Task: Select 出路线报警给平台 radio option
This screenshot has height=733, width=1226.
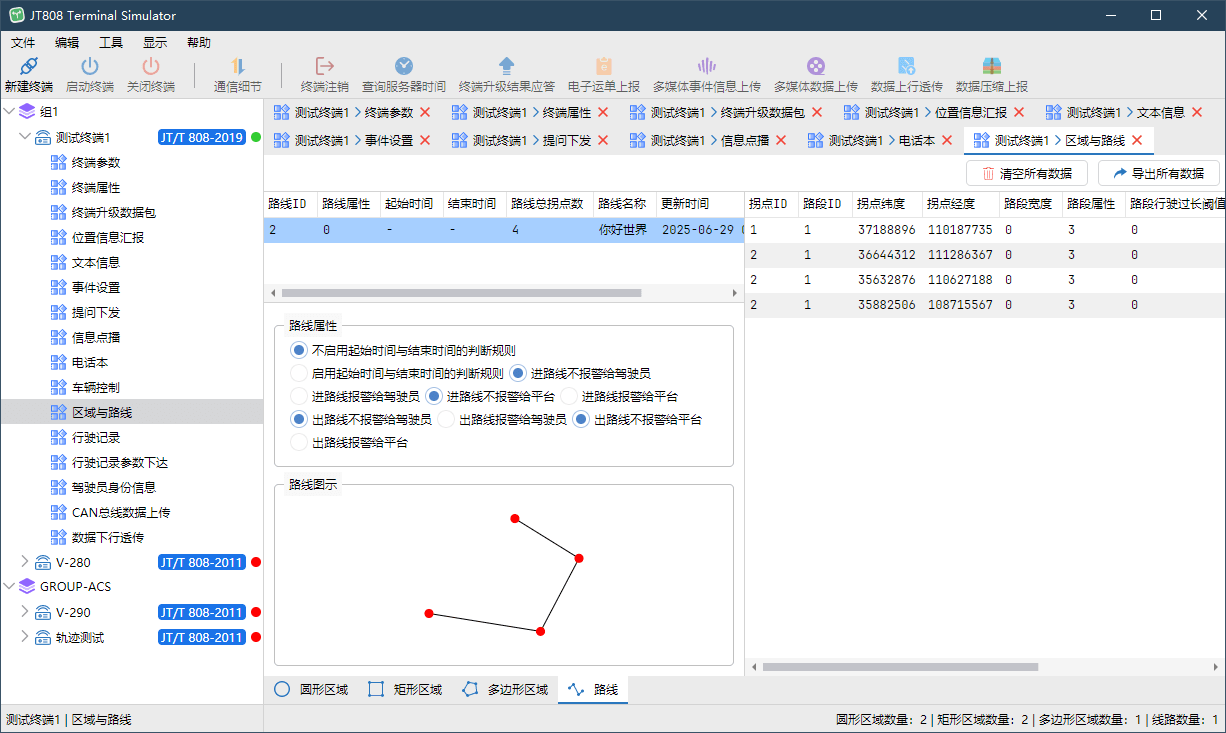Action: (298, 442)
